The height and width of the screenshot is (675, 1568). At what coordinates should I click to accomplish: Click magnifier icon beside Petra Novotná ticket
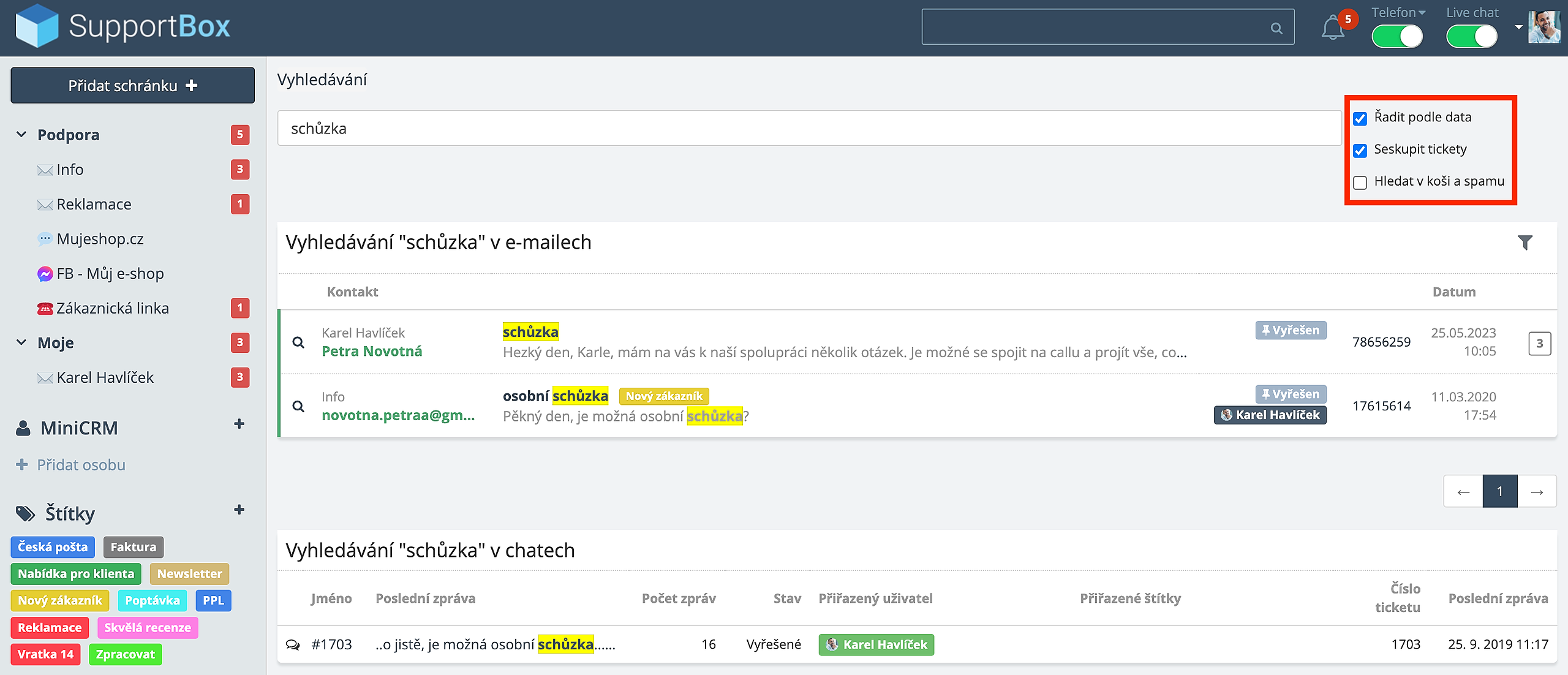pos(298,342)
